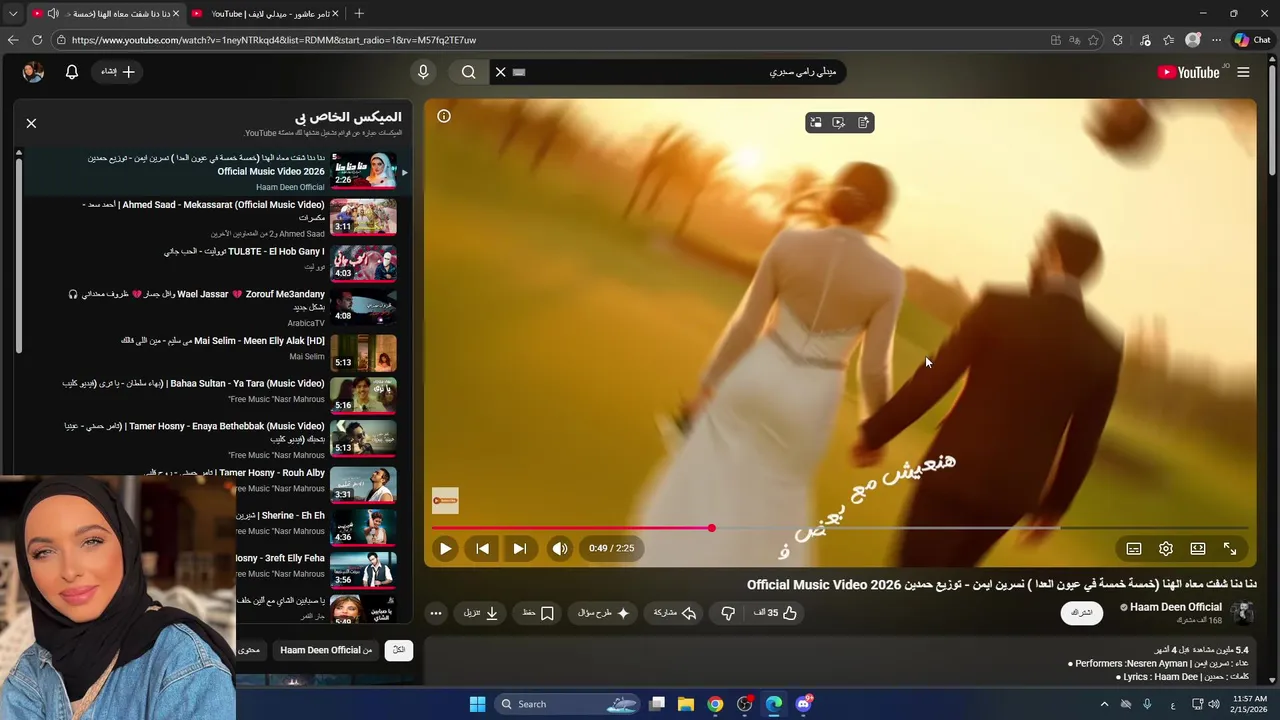The height and width of the screenshot is (720, 1280).
Task: Share the video
Action: pyautogui.click(x=675, y=613)
